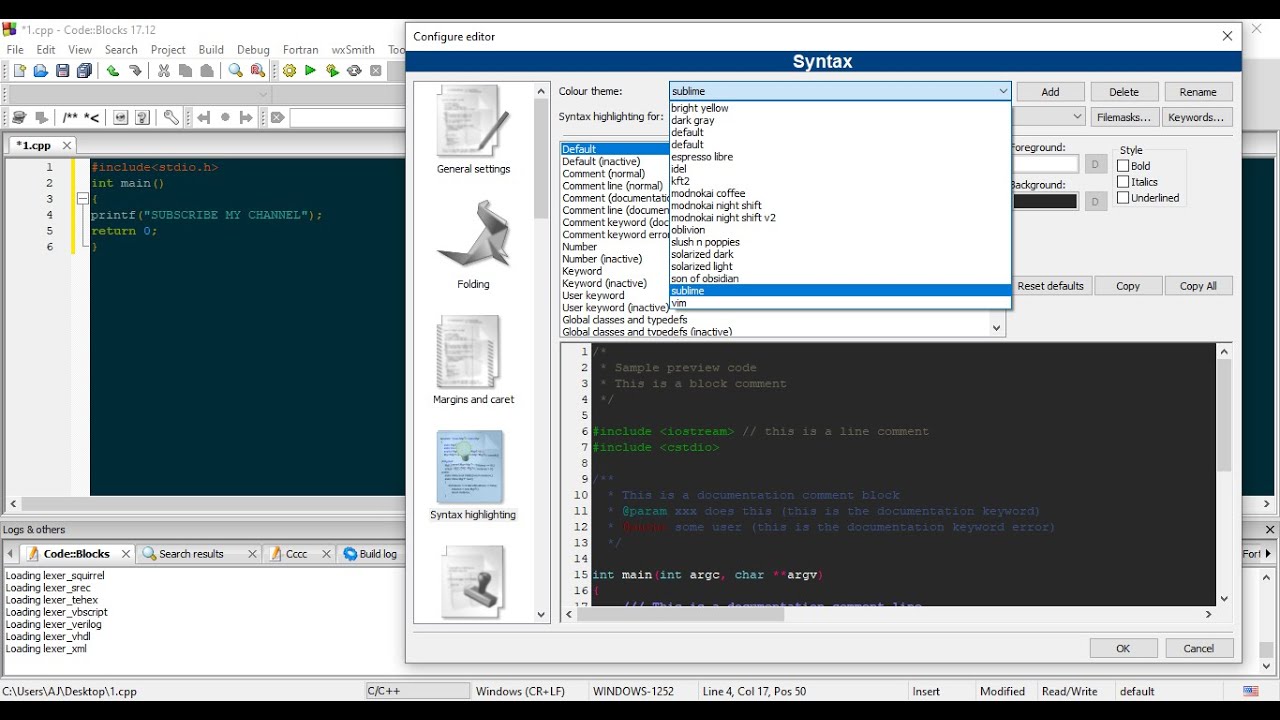Screen dimensions: 1280x720
Task: Click the Cut scissors icon
Action: [164, 71]
